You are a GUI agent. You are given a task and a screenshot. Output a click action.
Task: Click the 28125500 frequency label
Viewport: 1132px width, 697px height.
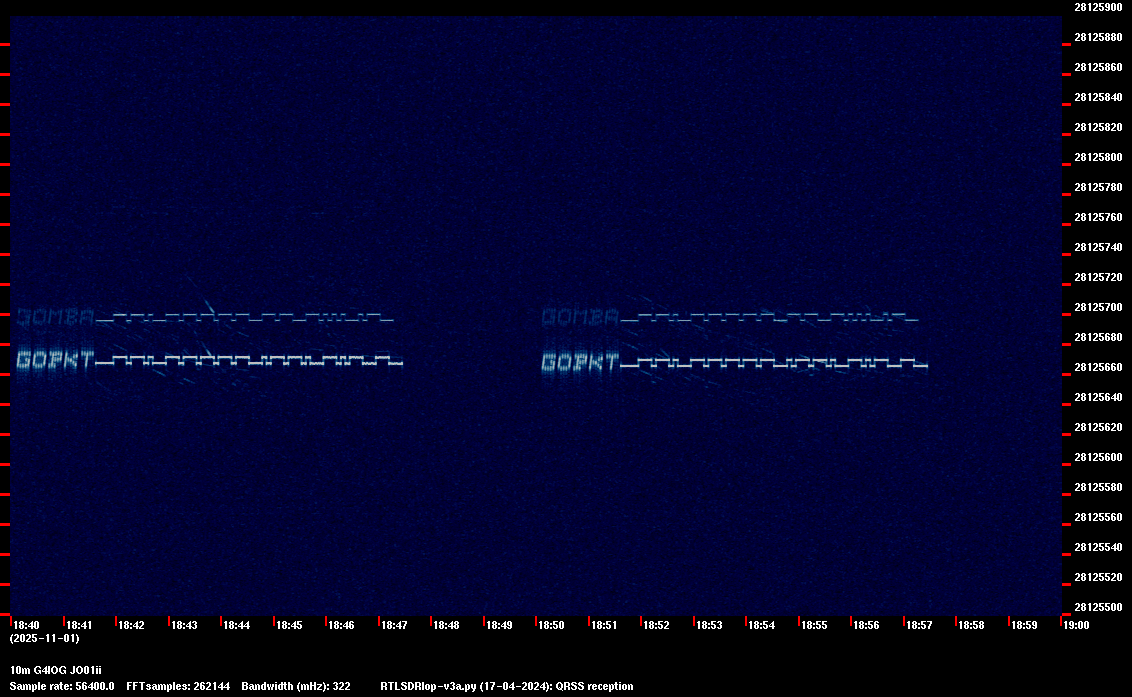tap(1097, 607)
